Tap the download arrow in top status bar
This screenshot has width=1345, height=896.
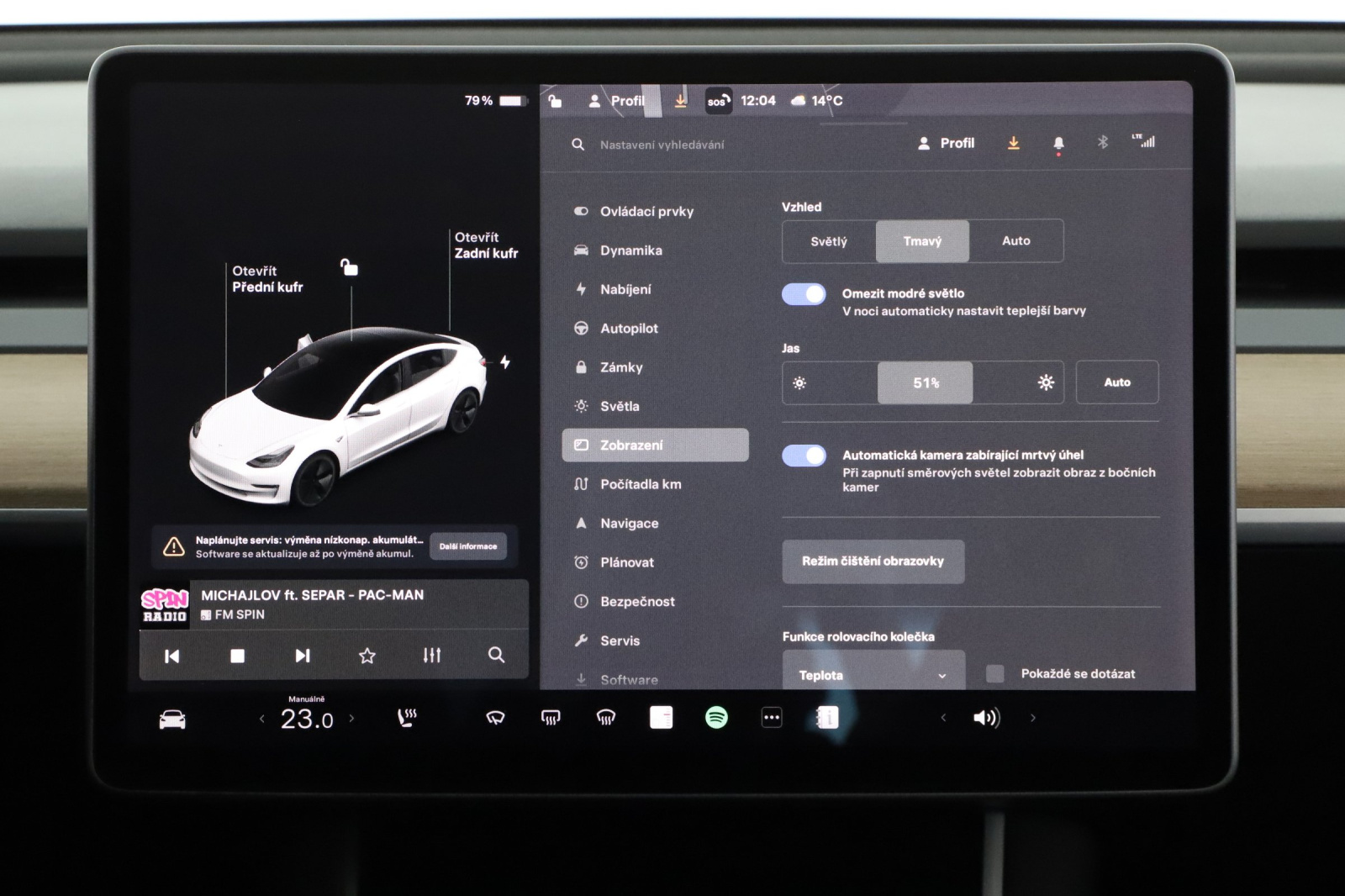pos(681,101)
